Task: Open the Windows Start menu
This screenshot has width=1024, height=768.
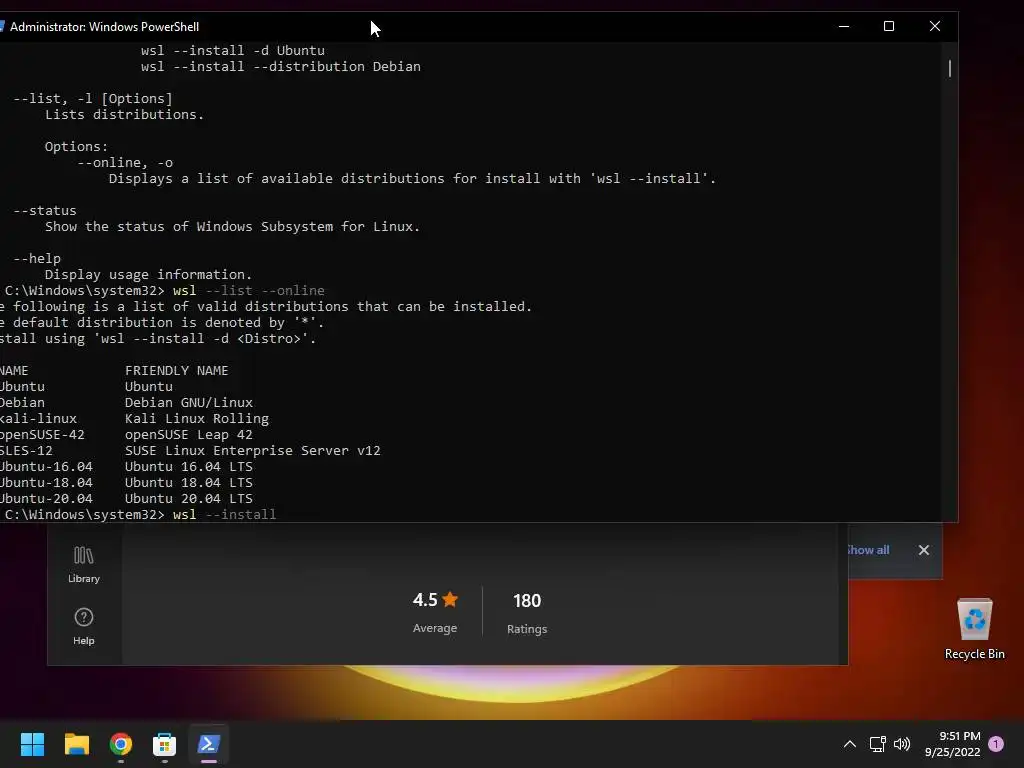Action: point(32,744)
